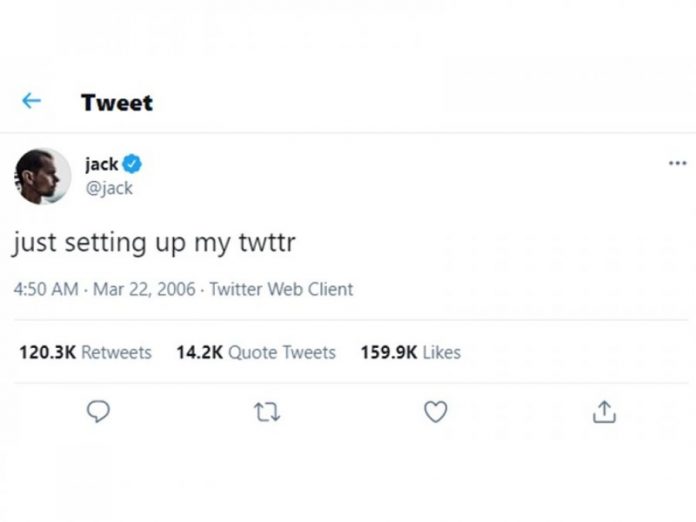Open the Likes label link
The height and width of the screenshot is (522, 696).
[441, 352]
